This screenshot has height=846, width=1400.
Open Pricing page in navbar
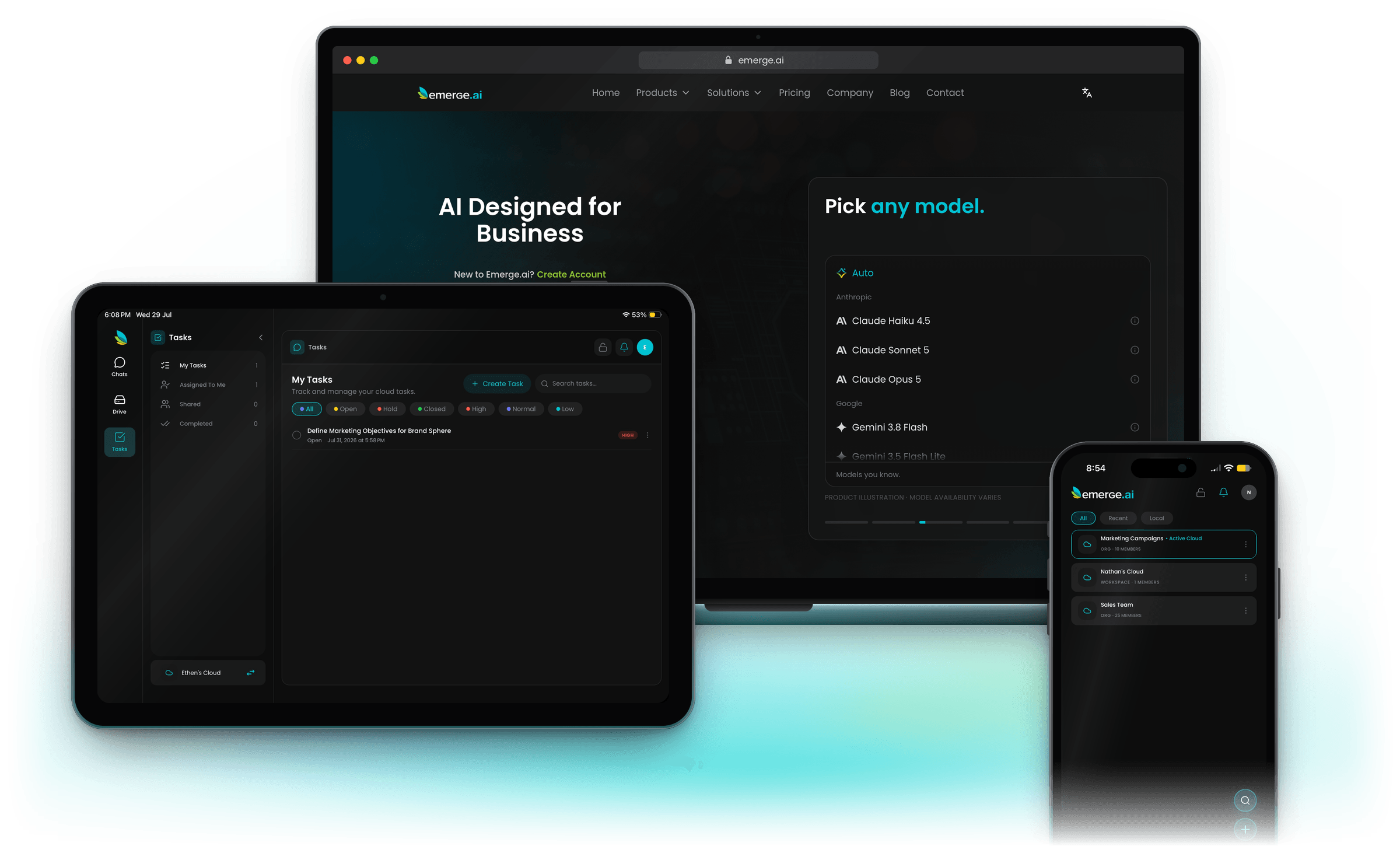point(794,93)
